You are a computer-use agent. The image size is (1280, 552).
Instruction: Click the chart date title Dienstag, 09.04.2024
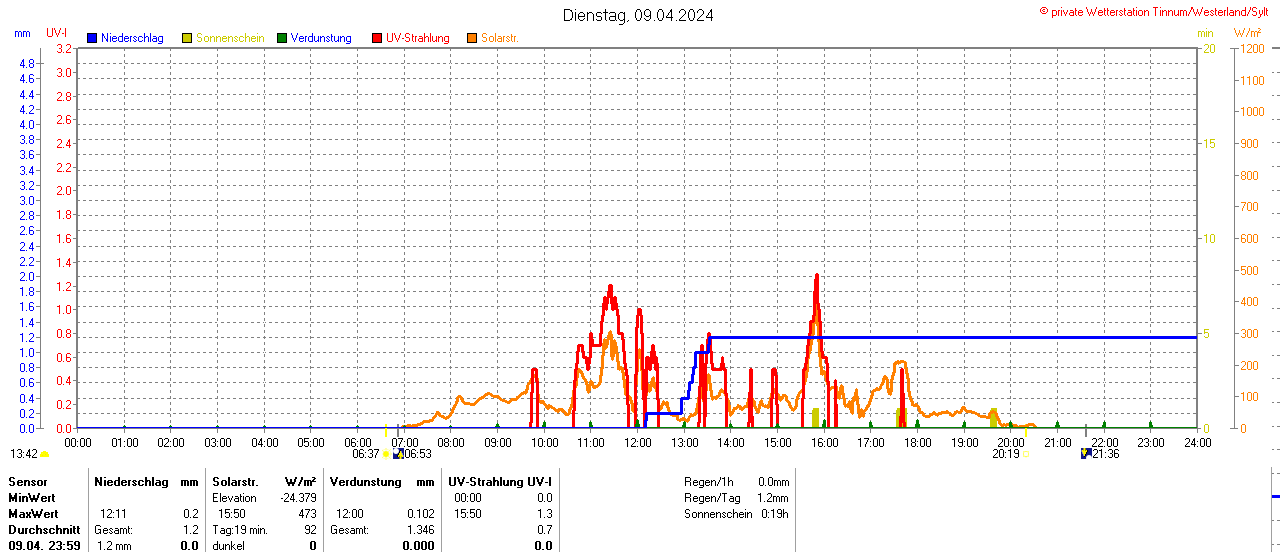pos(638,15)
